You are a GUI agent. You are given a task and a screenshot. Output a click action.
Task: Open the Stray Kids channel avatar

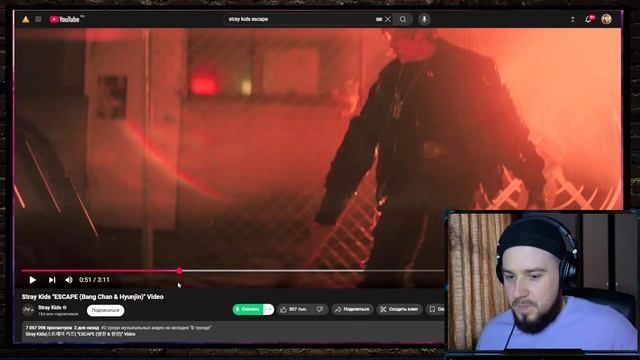tap(28, 310)
